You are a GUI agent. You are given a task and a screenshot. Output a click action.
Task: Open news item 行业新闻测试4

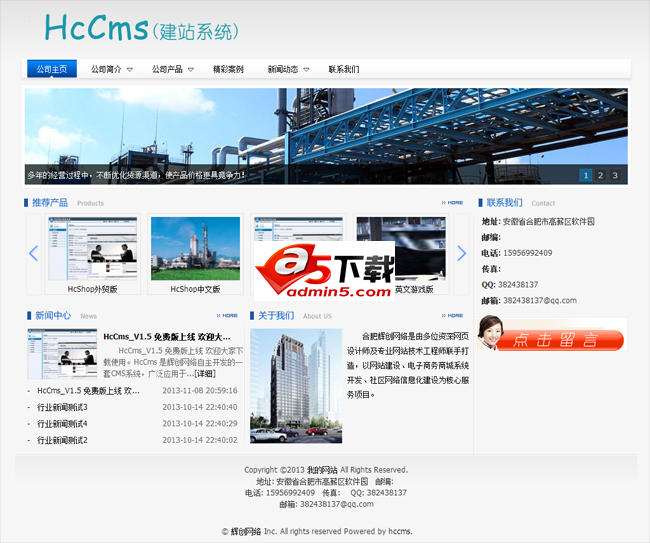[x=62, y=424]
